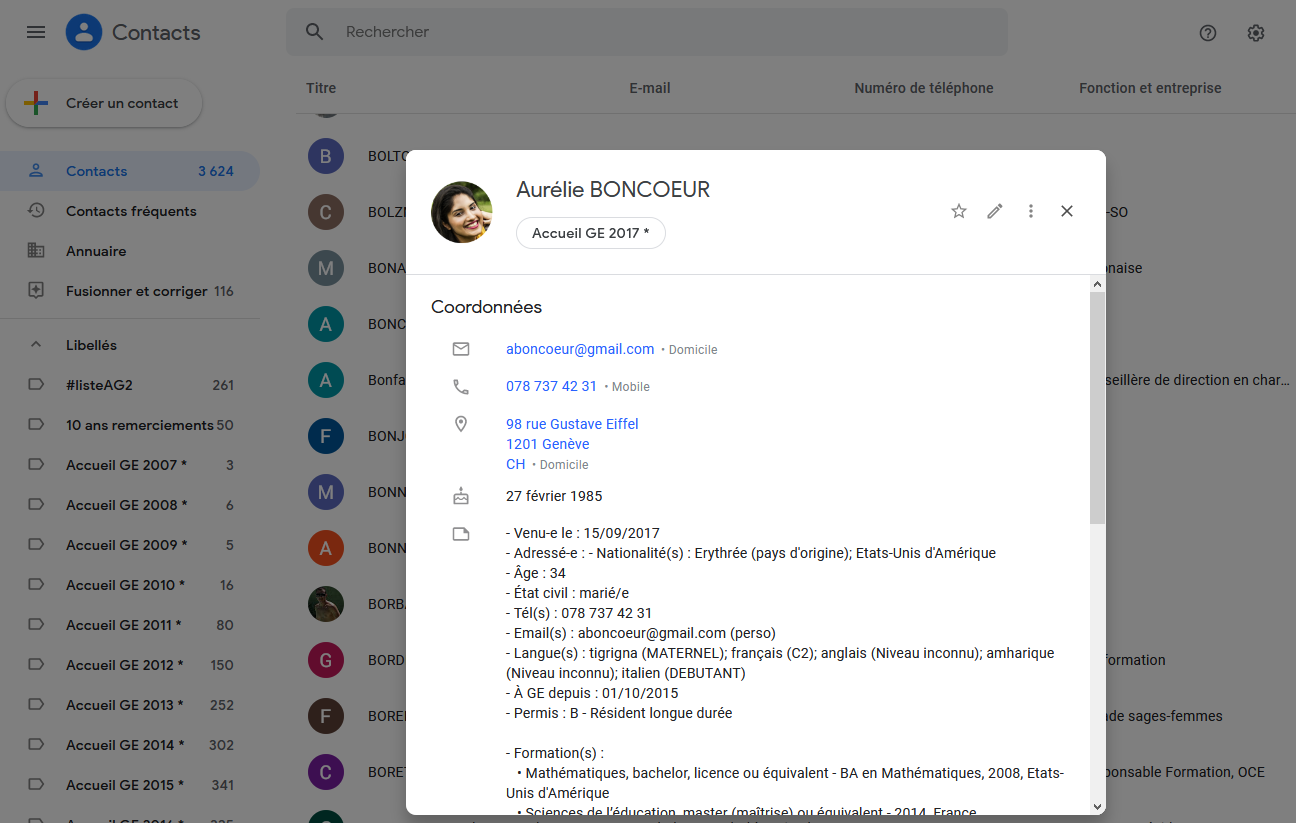Click the building icon beside Annuaire
This screenshot has width=1296, height=823.
click(36, 251)
